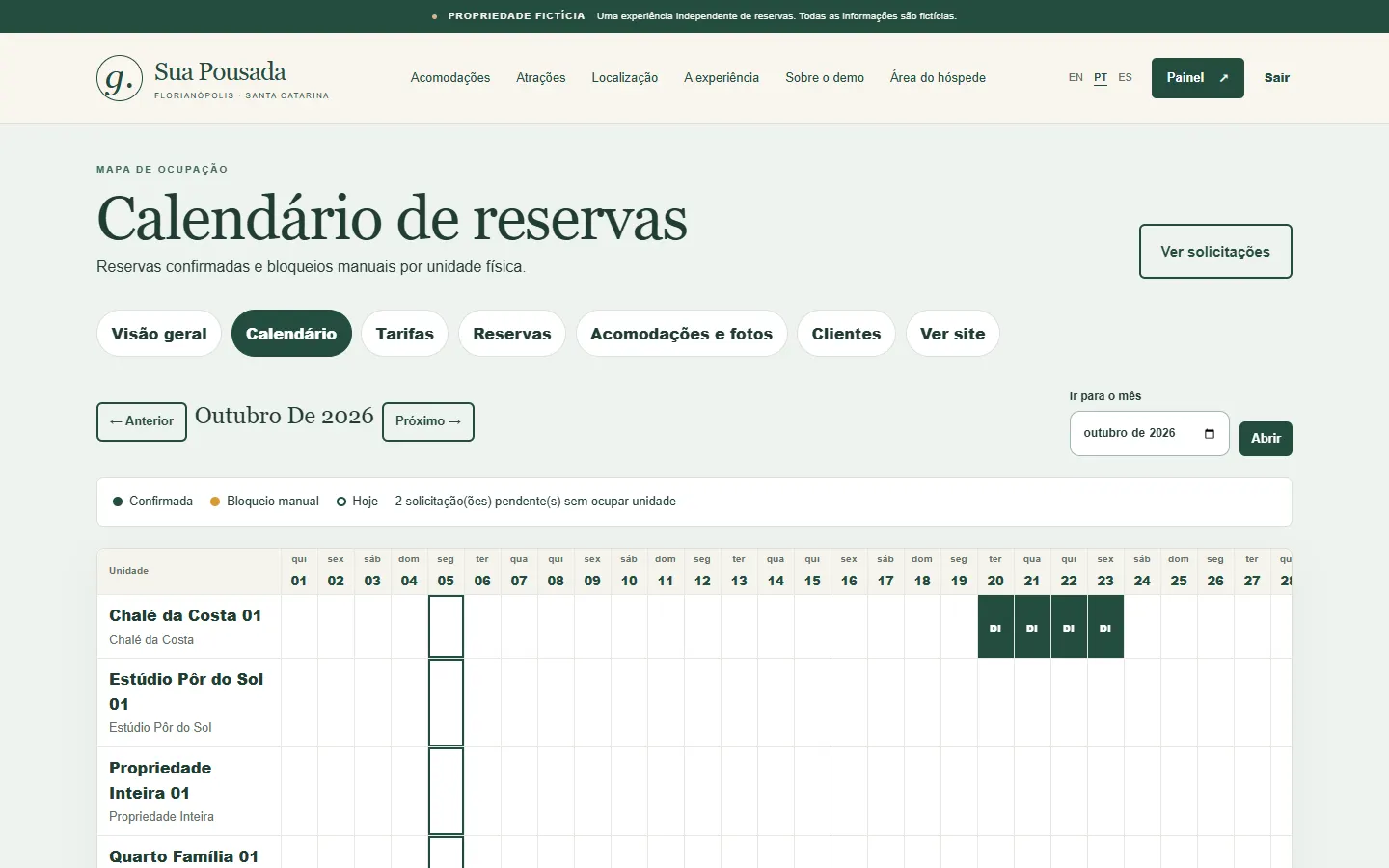
Task: Click Sair to log out
Action: coord(1277,78)
